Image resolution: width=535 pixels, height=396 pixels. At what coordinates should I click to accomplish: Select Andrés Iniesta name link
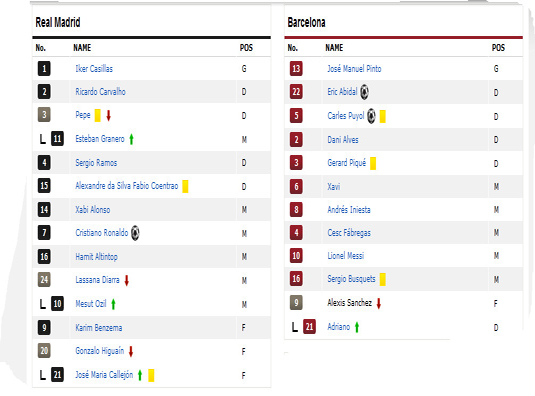tap(349, 209)
